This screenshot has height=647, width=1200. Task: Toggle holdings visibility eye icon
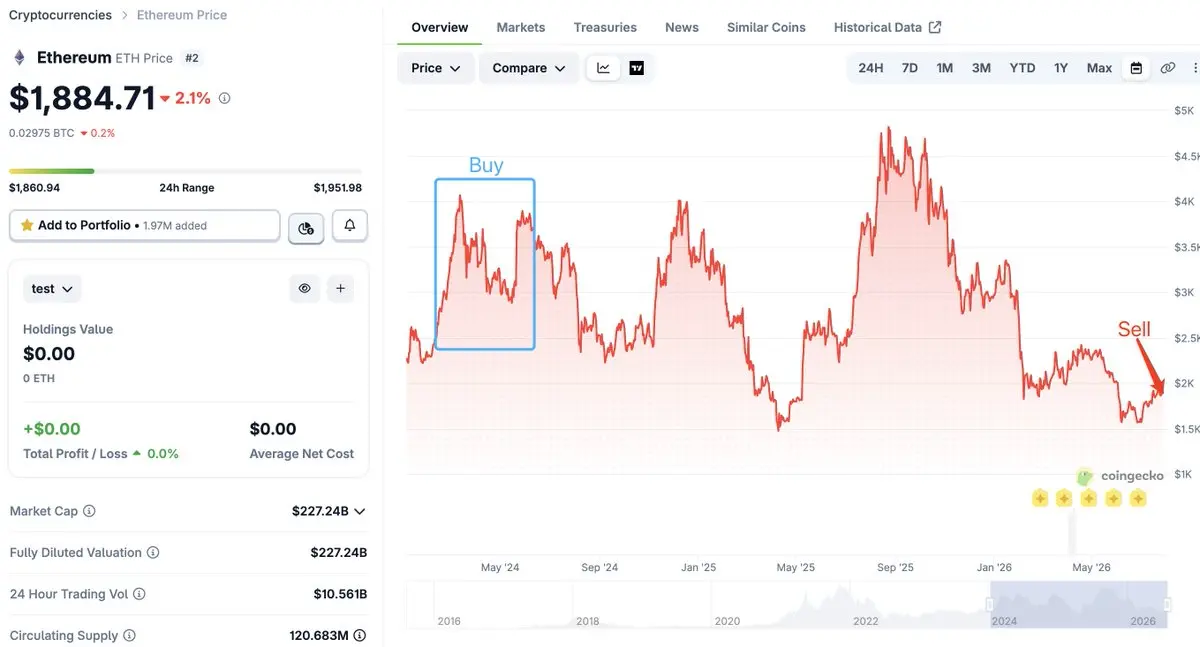coord(305,288)
